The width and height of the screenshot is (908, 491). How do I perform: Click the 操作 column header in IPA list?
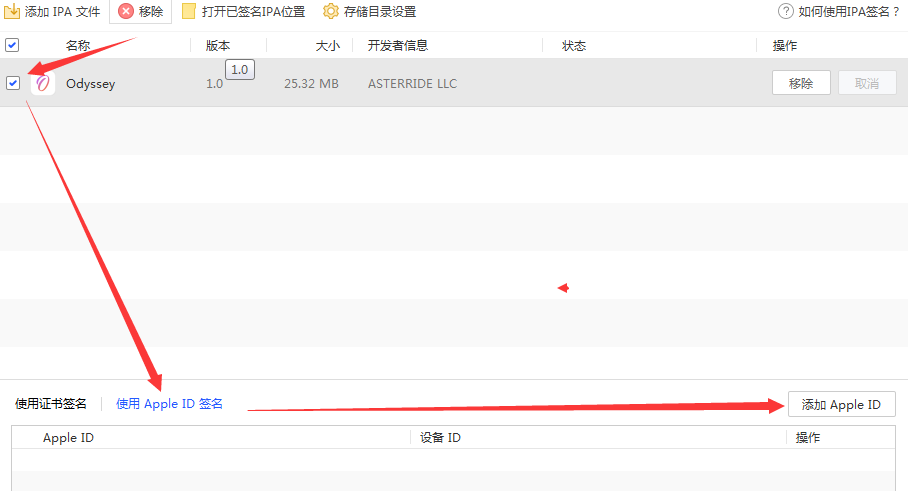(785, 46)
